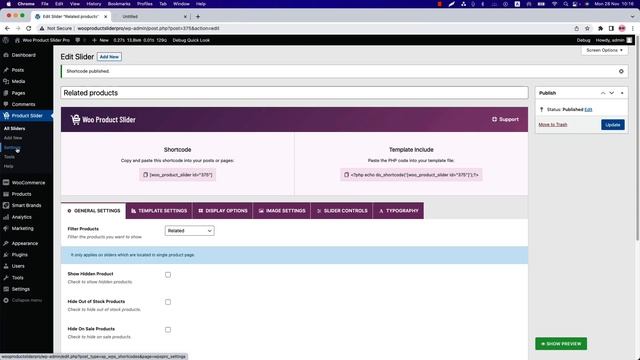This screenshot has height=360, width=640.
Task: Open Chrome Bookmarks menu
Action: click(x=119, y=4)
